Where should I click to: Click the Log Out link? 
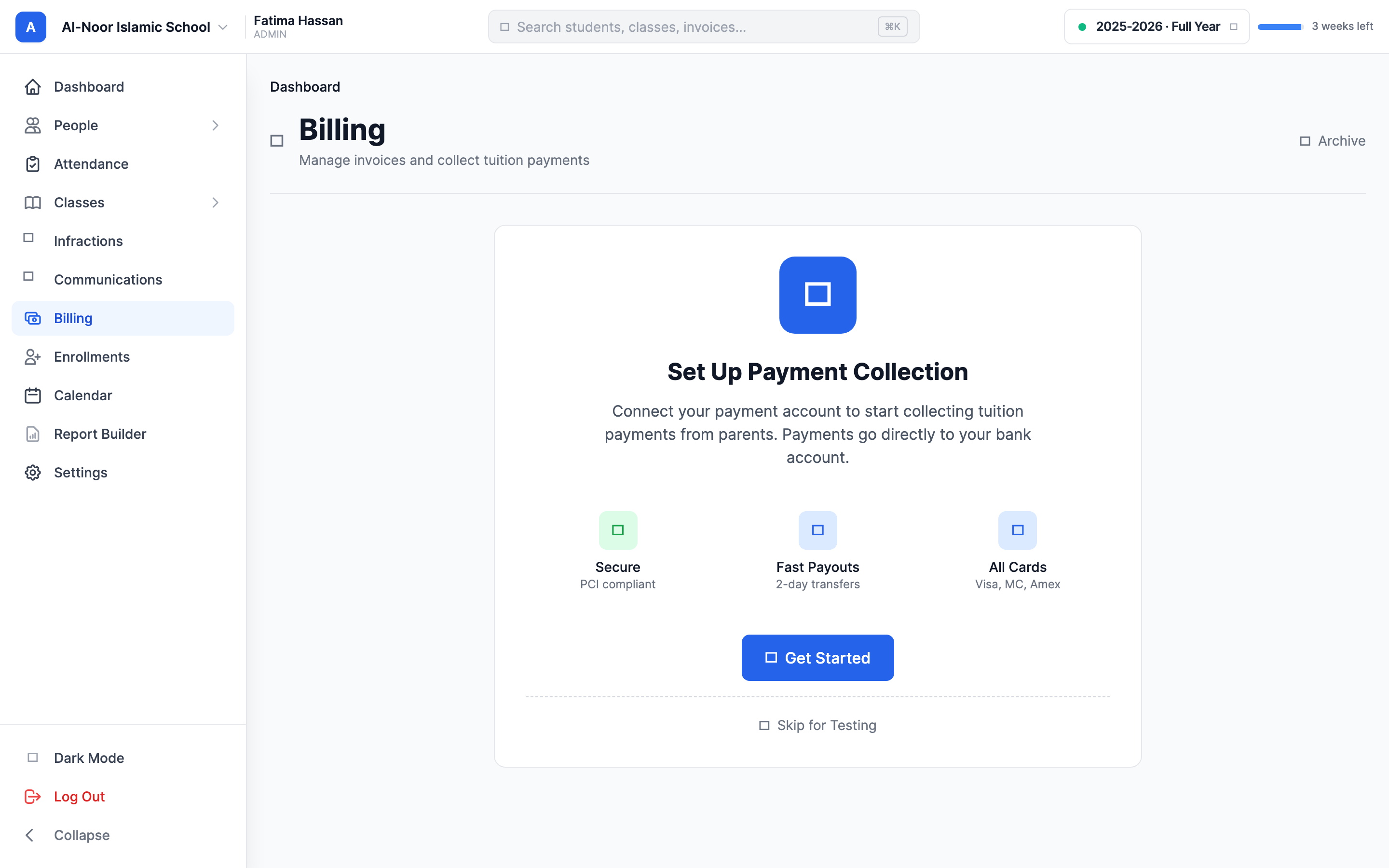(123, 796)
